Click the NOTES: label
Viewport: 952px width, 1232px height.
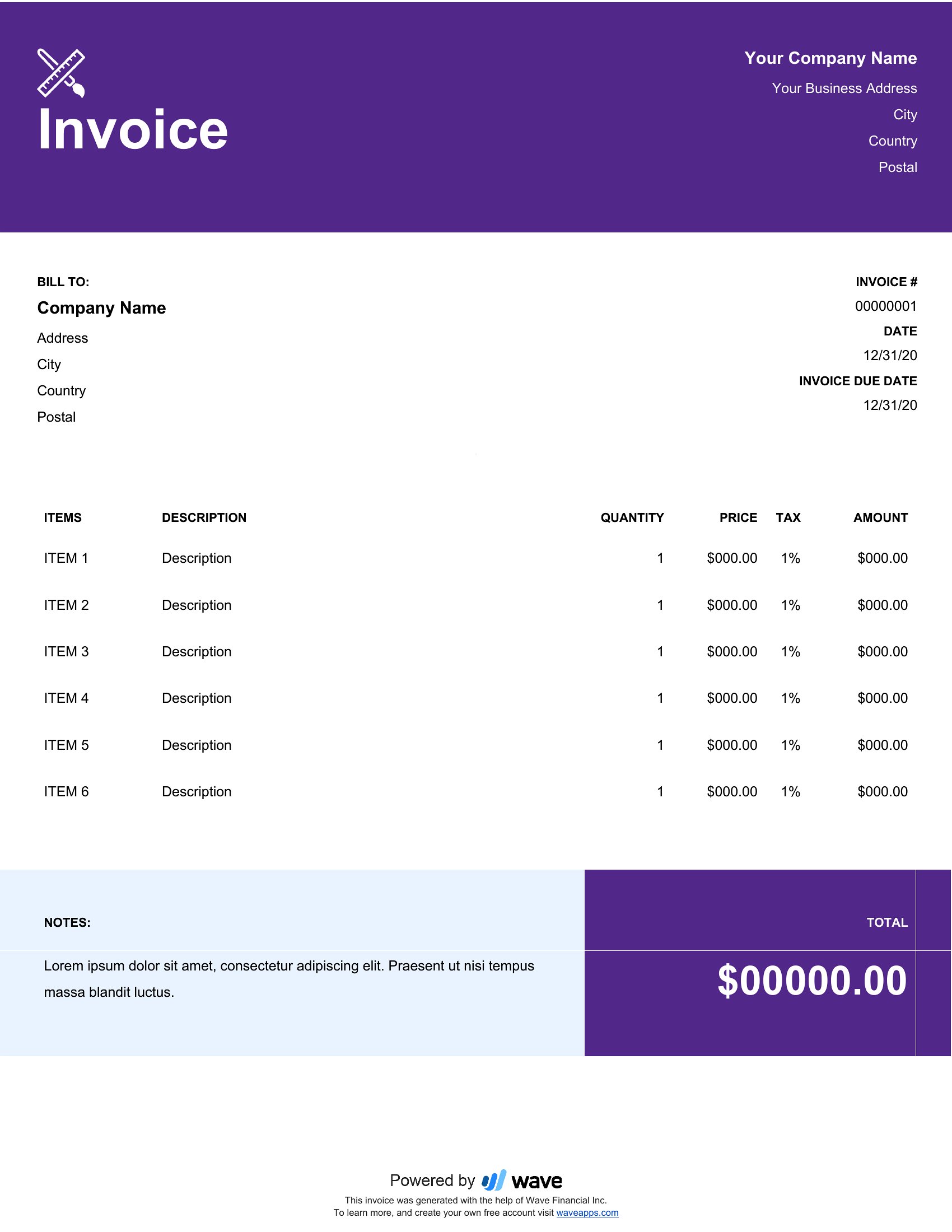pyautogui.click(x=67, y=923)
